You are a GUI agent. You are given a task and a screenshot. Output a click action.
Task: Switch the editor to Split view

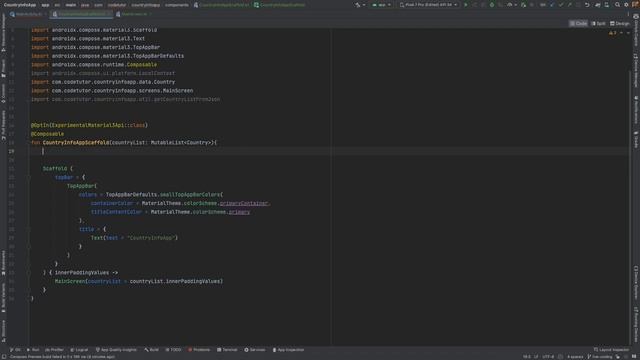tap(598, 24)
